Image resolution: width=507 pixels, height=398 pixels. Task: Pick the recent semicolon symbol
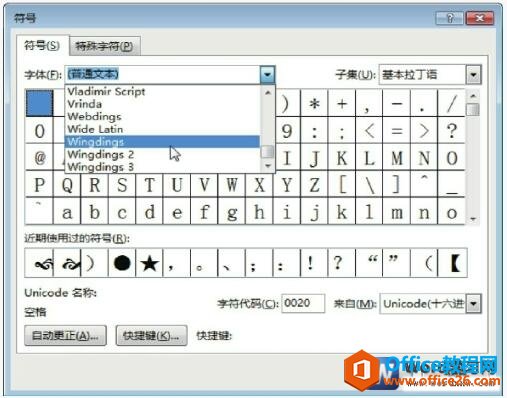click(259, 263)
